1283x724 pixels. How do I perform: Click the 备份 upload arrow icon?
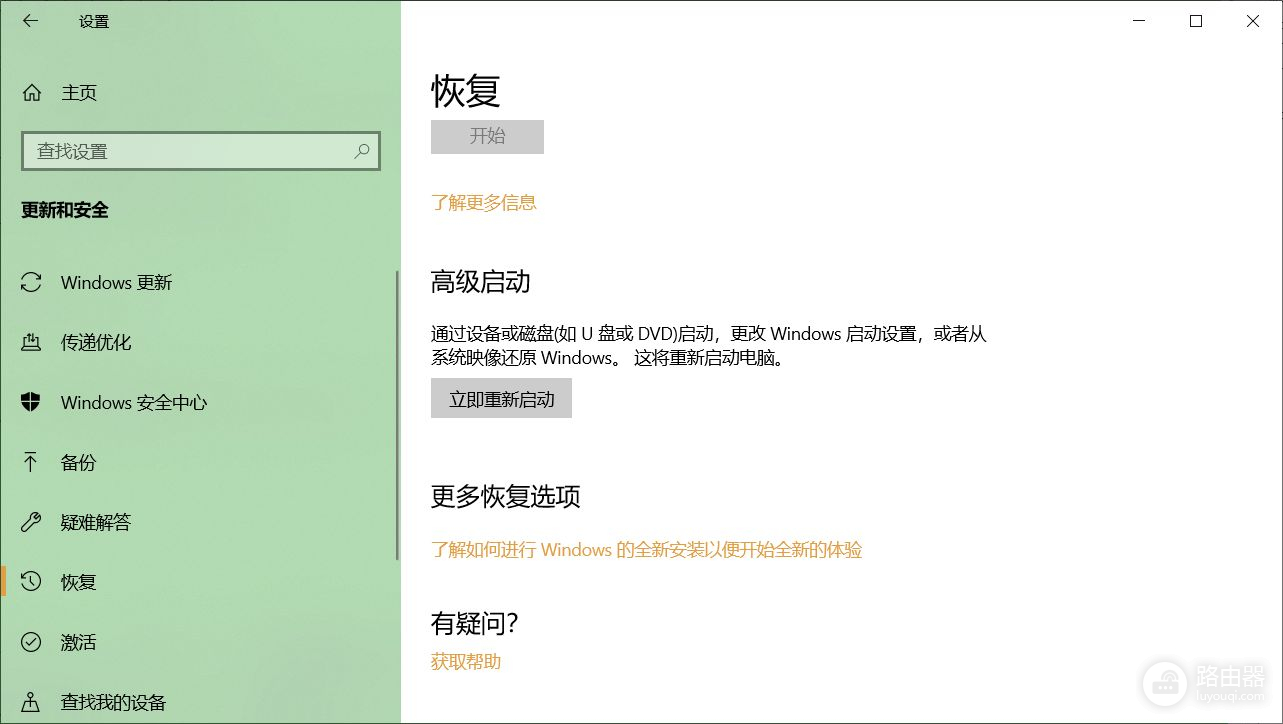(31, 463)
